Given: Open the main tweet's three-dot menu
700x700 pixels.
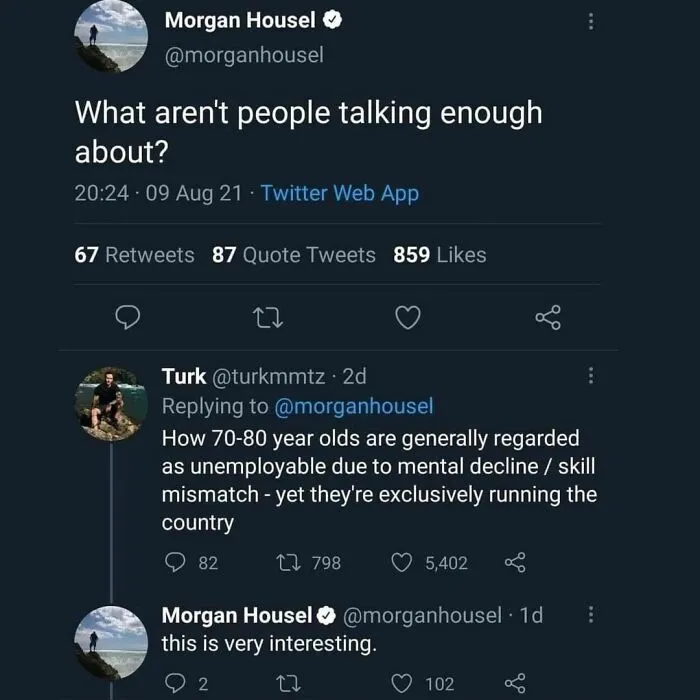Looking at the screenshot, I should coord(591,21).
